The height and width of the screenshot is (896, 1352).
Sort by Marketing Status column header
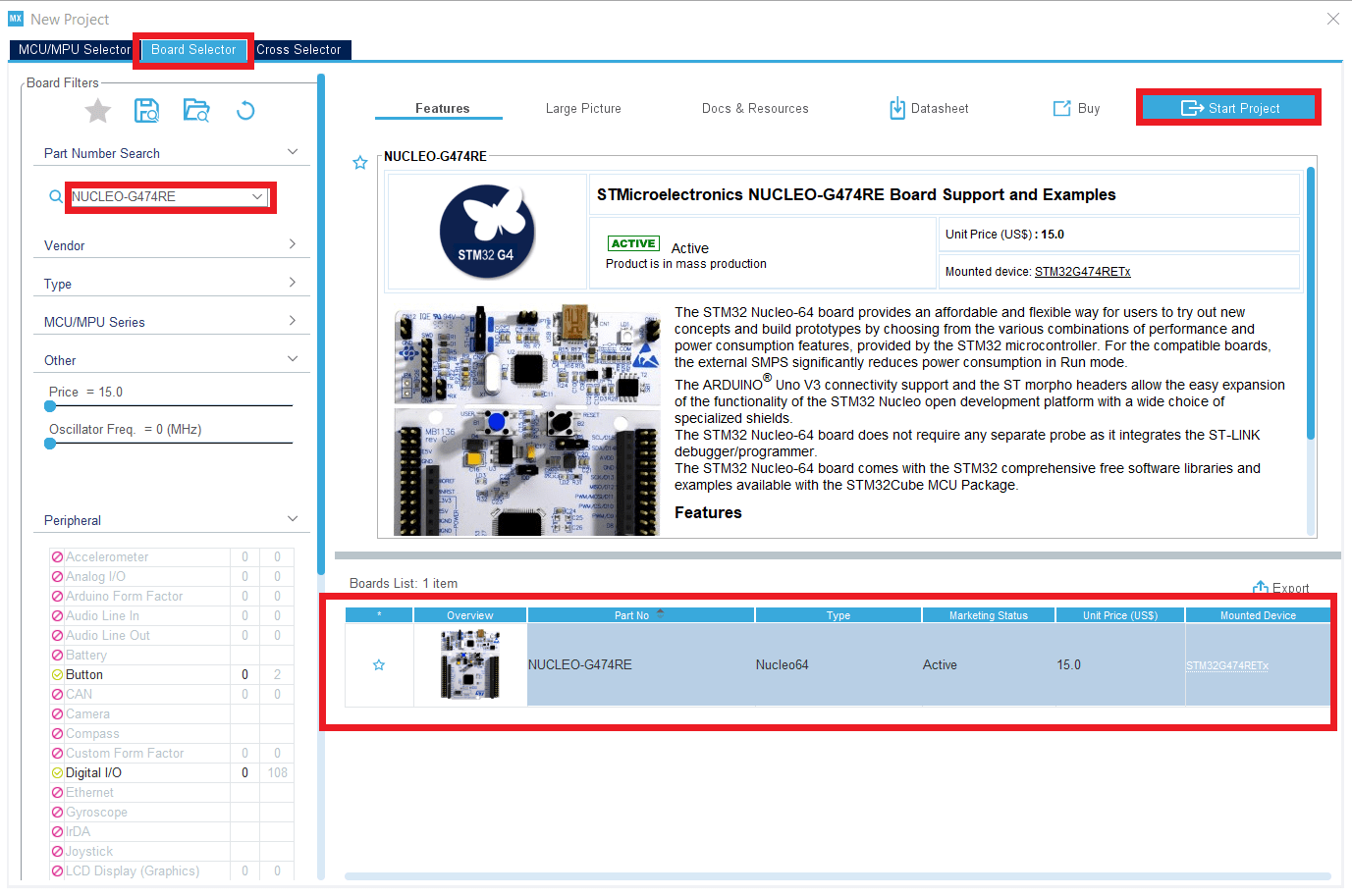[x=989, y=615]
